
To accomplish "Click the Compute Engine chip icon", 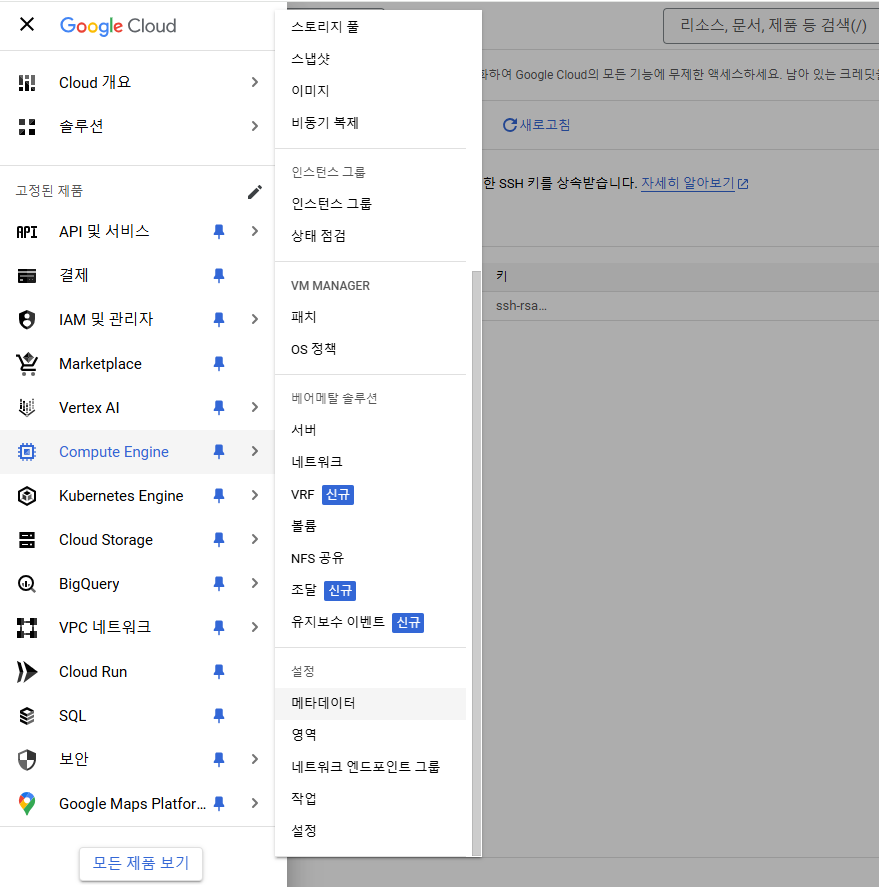I will coord(27,451).
